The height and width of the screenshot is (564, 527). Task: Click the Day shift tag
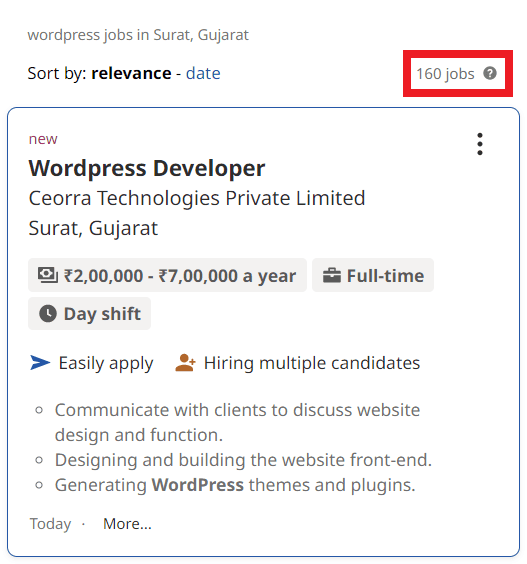(x=89, y=313)
